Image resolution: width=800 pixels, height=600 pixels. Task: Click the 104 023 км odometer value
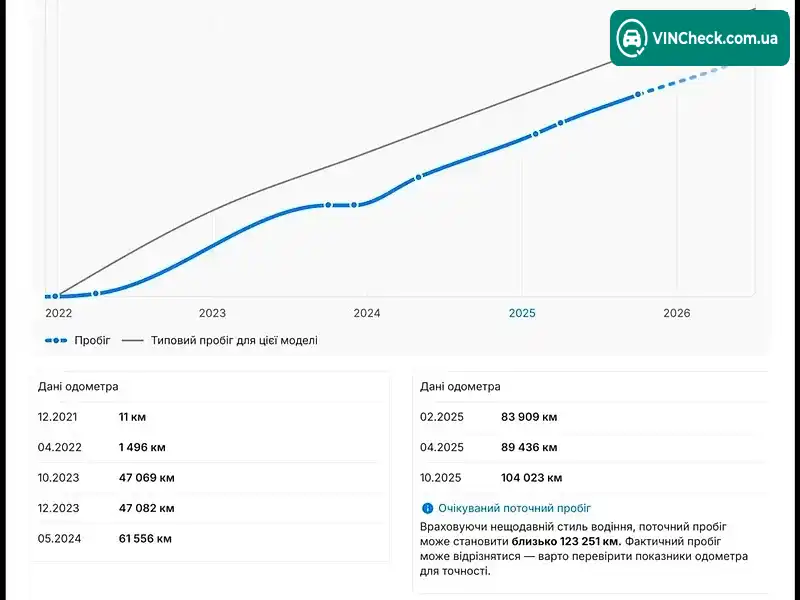coord(532,478)
